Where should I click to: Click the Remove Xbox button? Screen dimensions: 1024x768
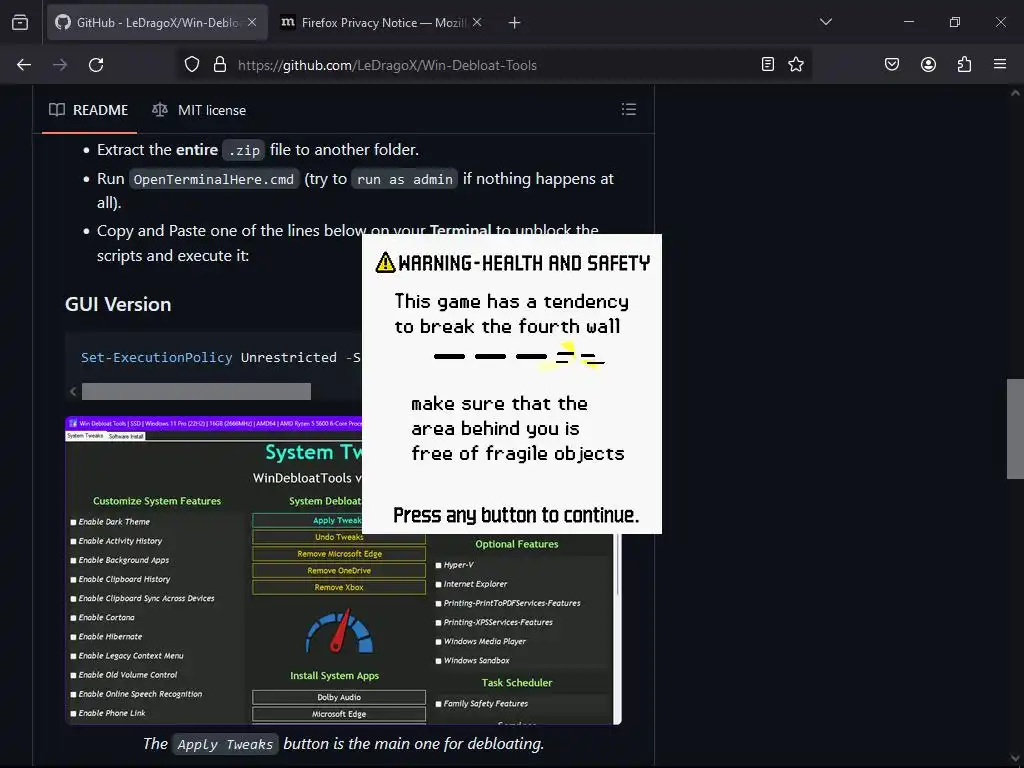pyautogui.click(x=339, y=588)
